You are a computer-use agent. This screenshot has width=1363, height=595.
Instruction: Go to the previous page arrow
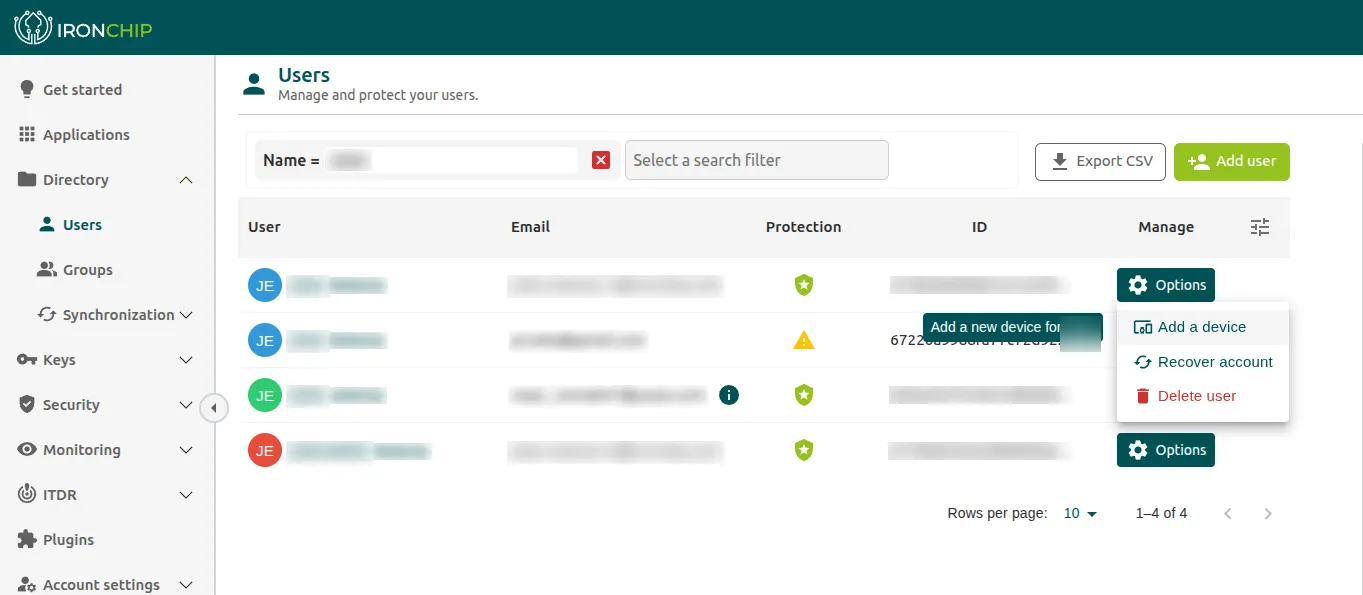(x=1228, y=514)
